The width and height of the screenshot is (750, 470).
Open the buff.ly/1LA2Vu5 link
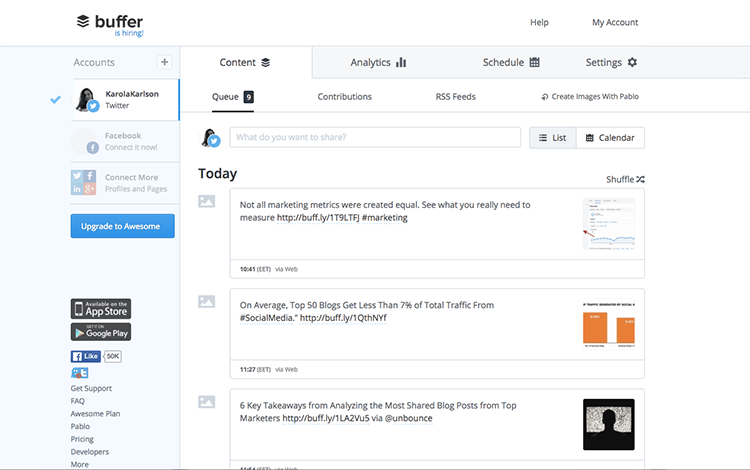coord(326,418)
